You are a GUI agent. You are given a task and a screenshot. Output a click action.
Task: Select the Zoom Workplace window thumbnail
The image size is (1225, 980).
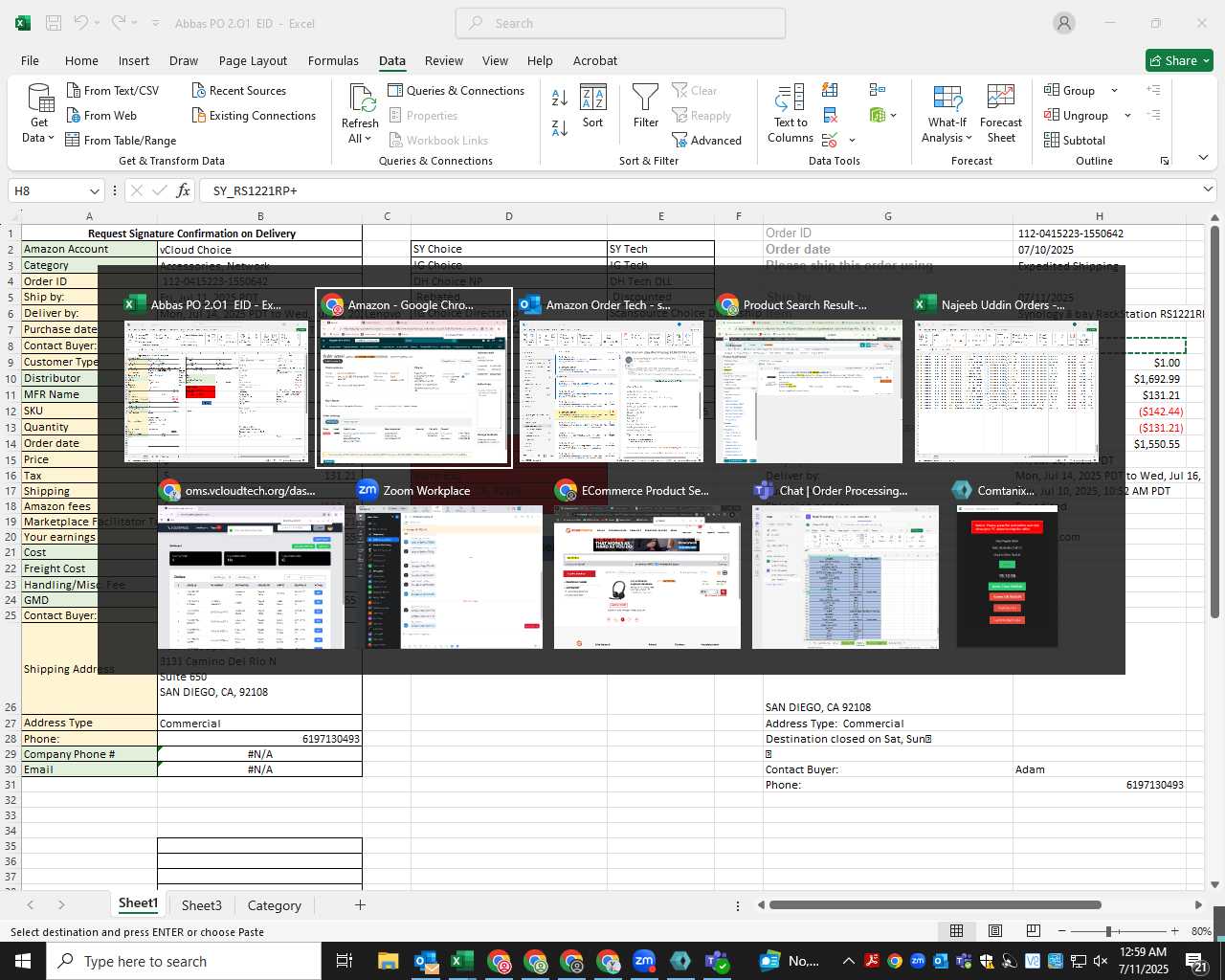(x=449, y=566)
